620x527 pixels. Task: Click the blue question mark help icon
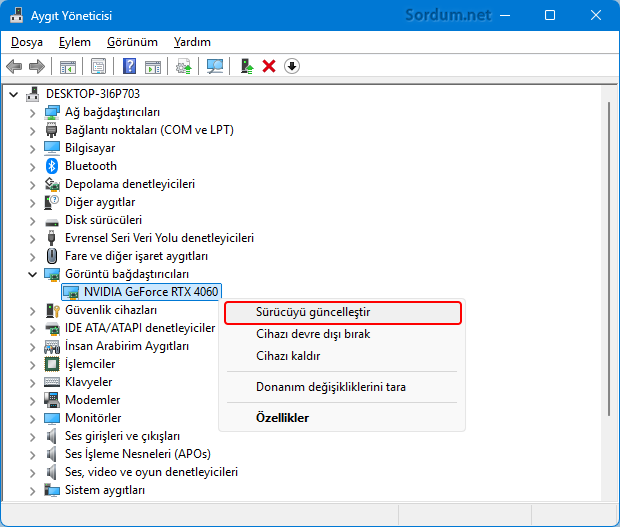pyautogui.click(x=129, y=66)
